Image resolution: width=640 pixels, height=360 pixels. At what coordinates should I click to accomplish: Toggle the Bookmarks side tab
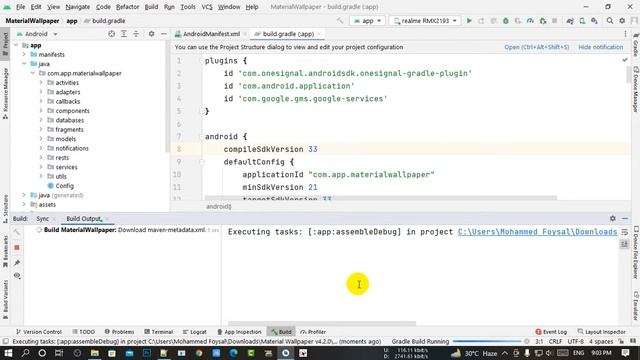click(x=5, y=251)
